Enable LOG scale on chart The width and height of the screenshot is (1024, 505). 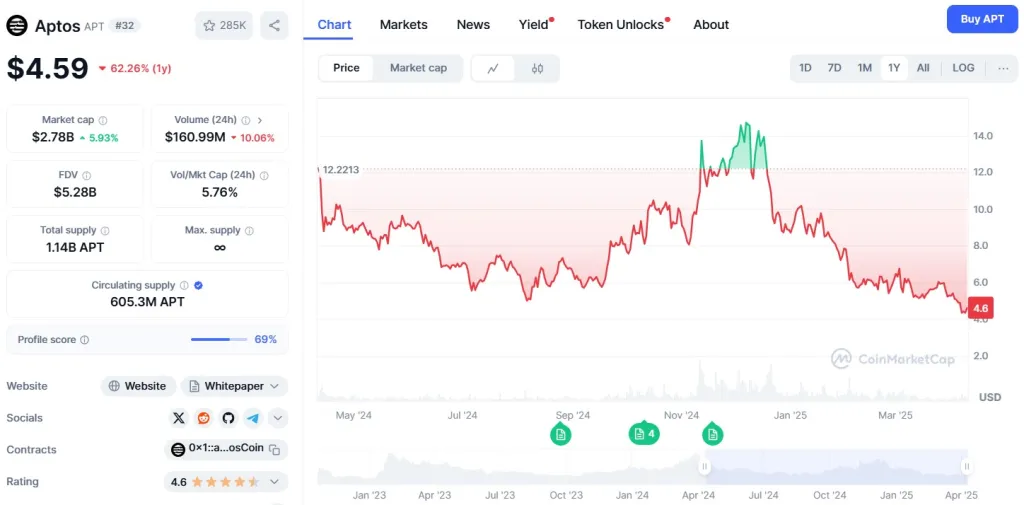click(963, 68)
